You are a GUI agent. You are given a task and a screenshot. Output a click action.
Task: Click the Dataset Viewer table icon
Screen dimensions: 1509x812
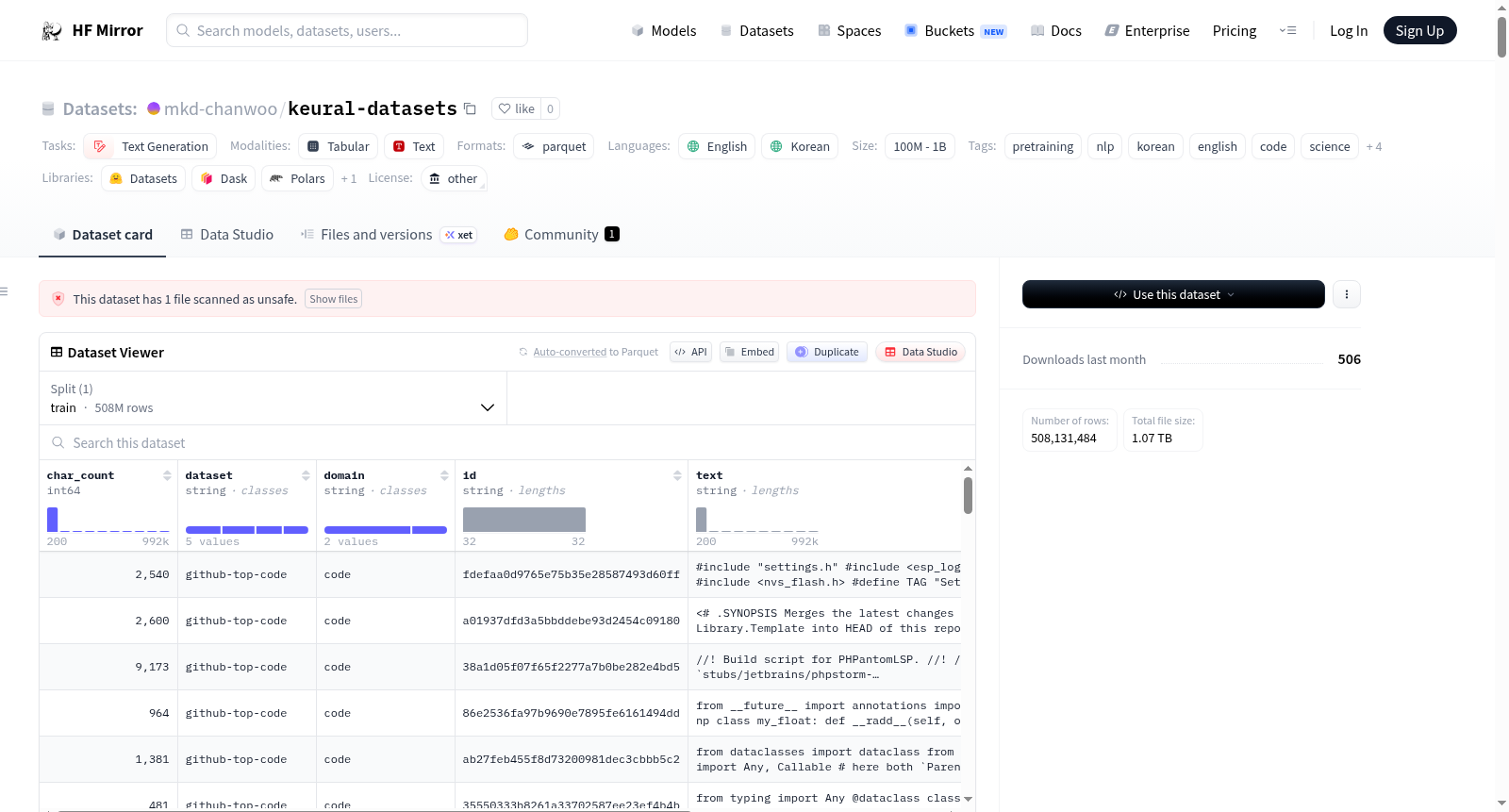57,352
